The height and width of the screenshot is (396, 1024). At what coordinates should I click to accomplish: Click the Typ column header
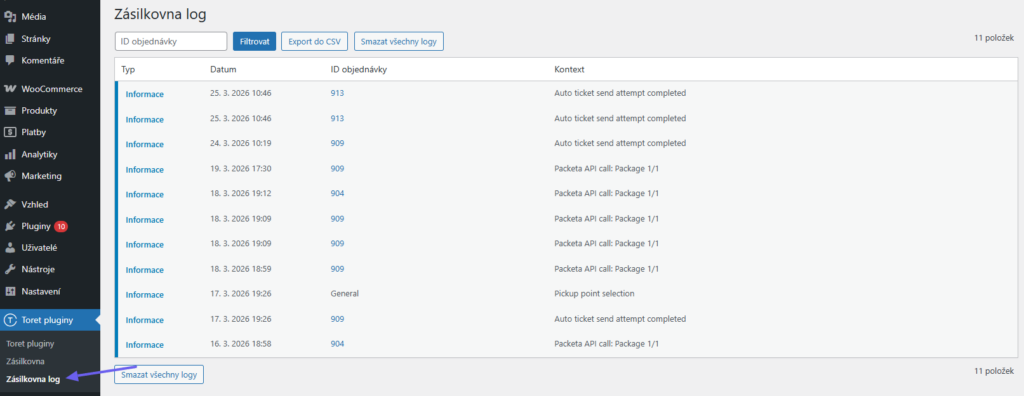128,69
